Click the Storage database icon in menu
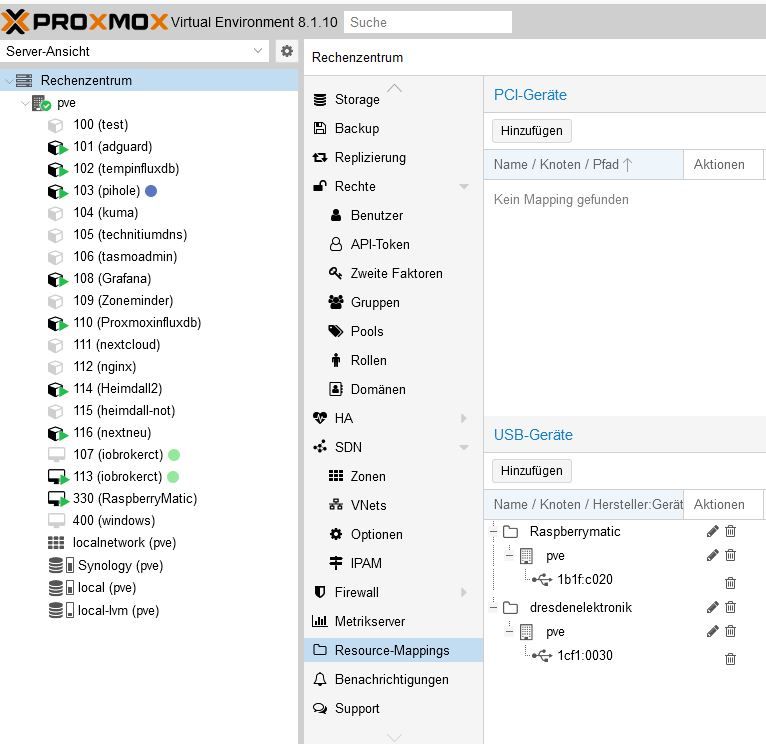The height and width of the screenshot is (744, 766). (x=320, y=100)
